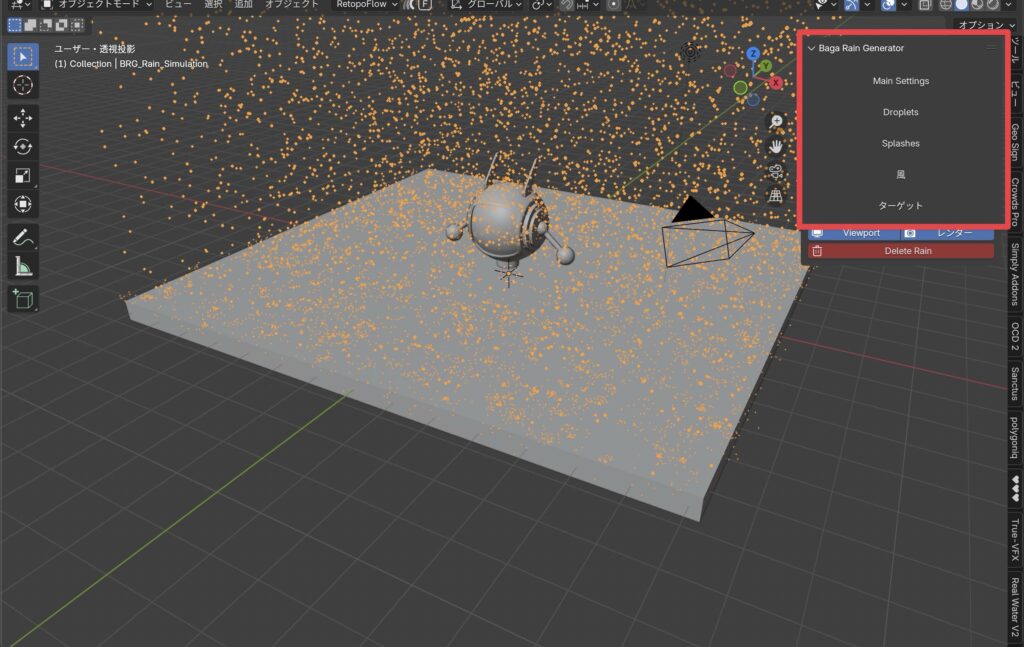
Task: Open the polygoniq sidebar tab
Action: click(x=1016, y=437)
